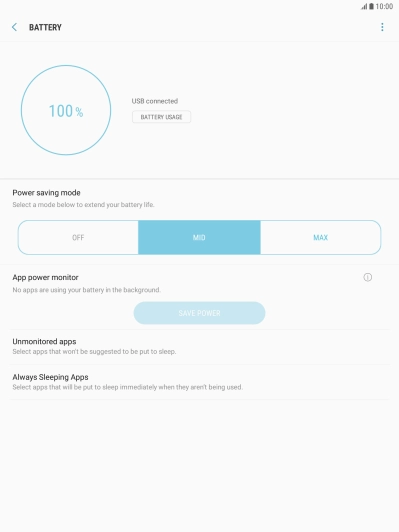The height and width of the screenshot is (532, 399).
Task: Open Unmonitored apps settings
Action: (x=200, y=346)
